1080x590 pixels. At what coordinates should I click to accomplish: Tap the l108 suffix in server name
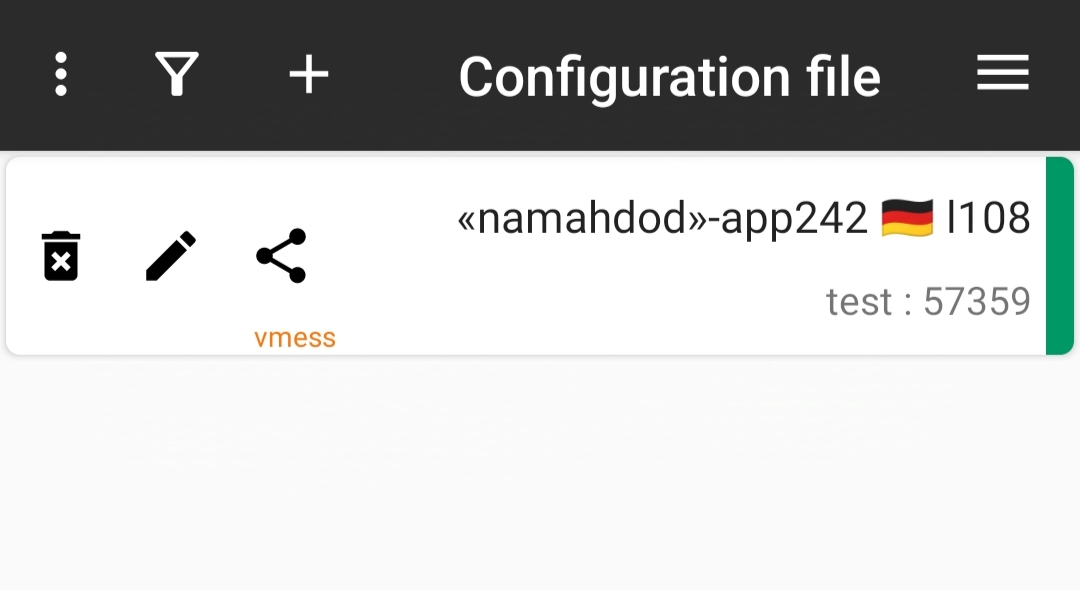coord(988,218)
